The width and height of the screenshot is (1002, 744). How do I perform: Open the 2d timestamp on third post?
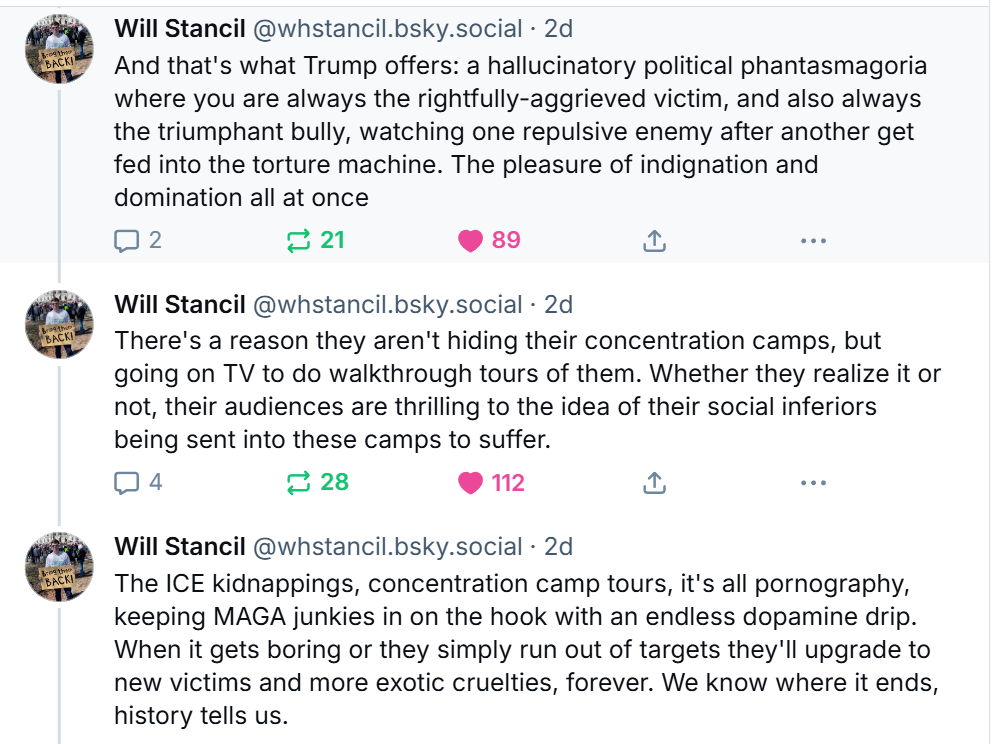click(x=558, y=547)
